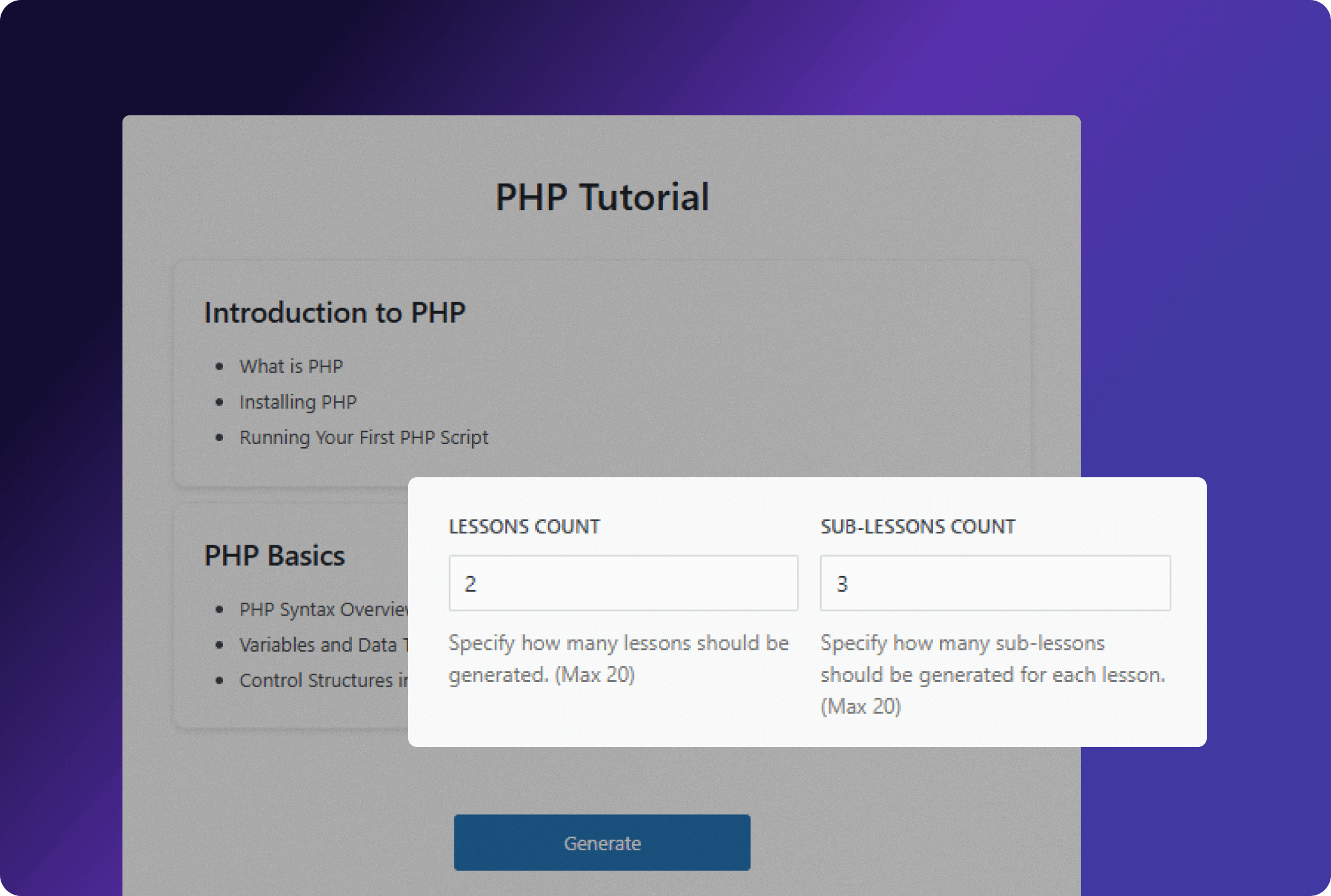Image resolution: width=1331 pixels, height=896 pixels.
Task: Click the number 2 in lessons field
Action: pos(470,584)
